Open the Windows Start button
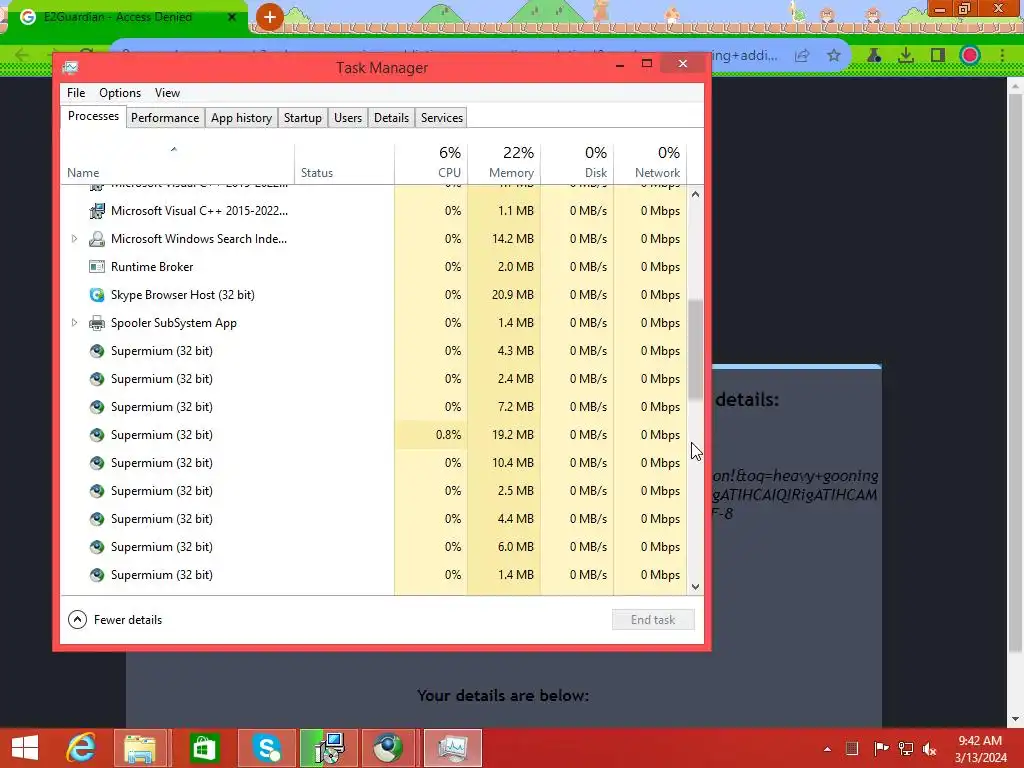The width and height of the screenshot is (1024, 768). pos(25,748)
